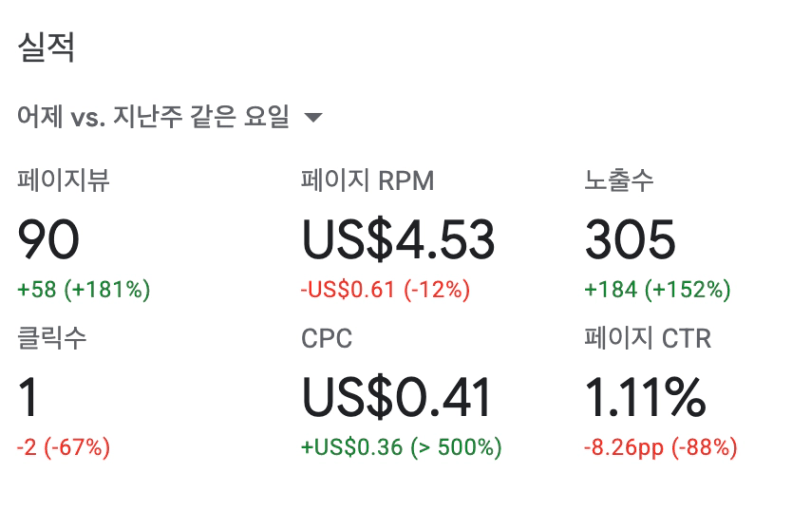Click the US$4.53 RPM value
792x530 pixels.
click(398, 240)
